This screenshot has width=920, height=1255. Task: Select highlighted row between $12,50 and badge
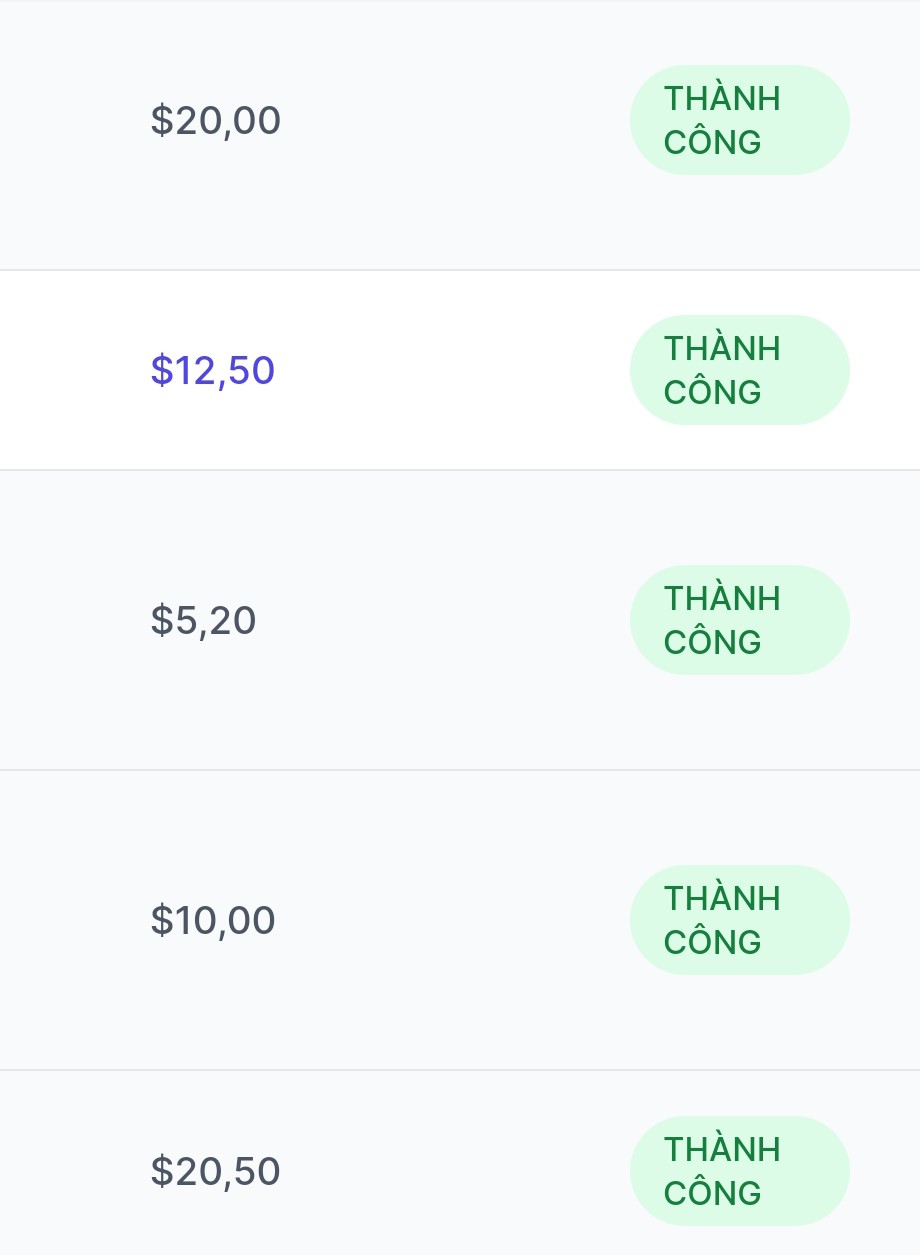[x=450, y=371]
